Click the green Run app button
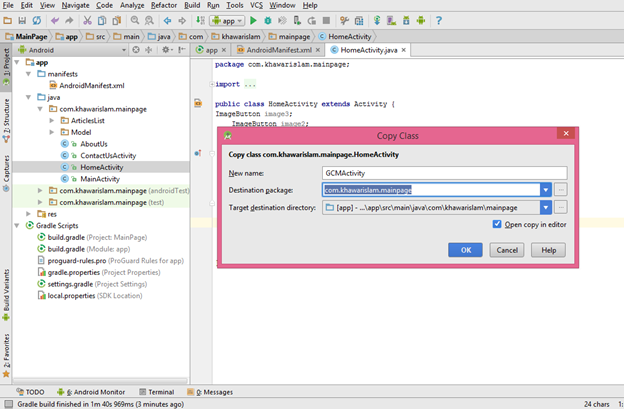The image size is (624, 409). coord(254,19)
